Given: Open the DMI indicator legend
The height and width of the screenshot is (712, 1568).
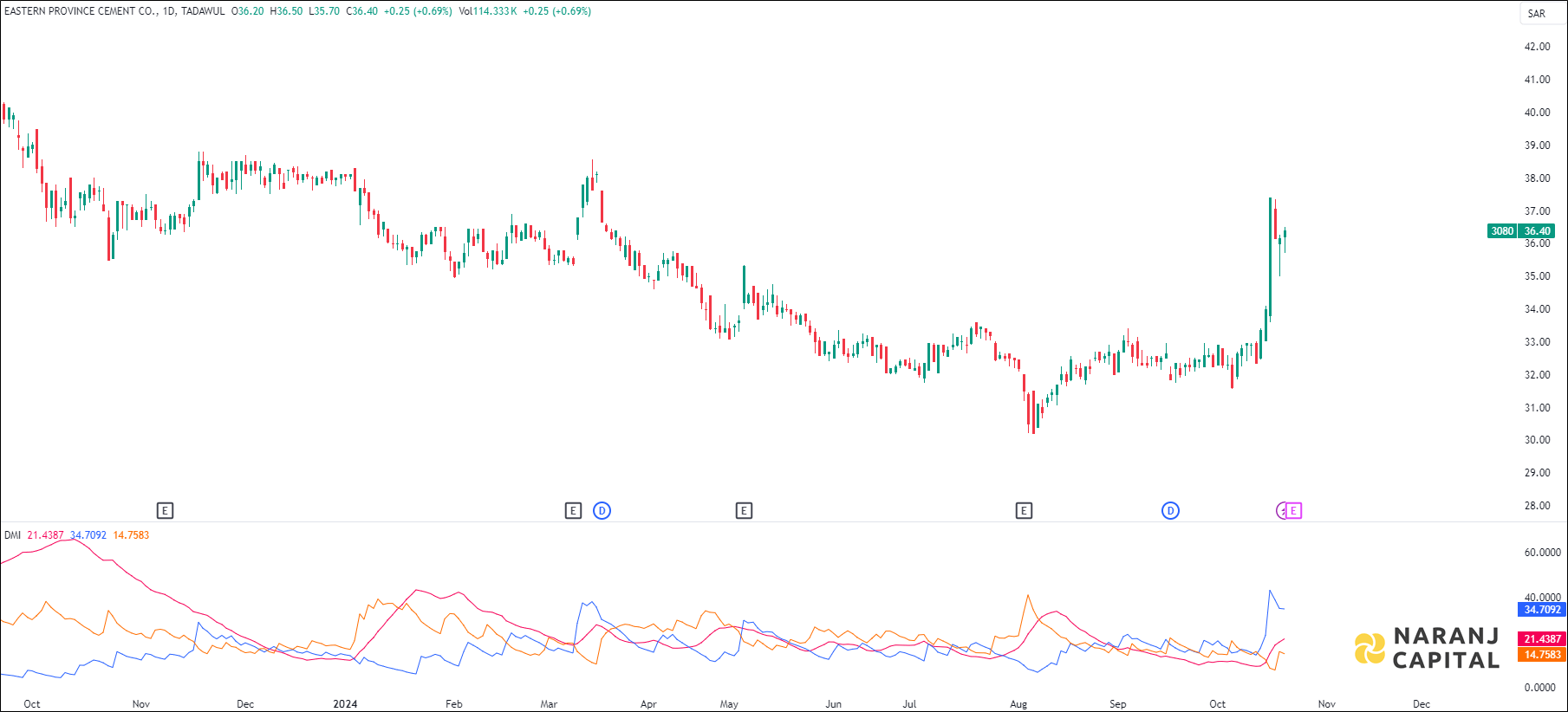Looking at the screenshot, I should 12,535.
